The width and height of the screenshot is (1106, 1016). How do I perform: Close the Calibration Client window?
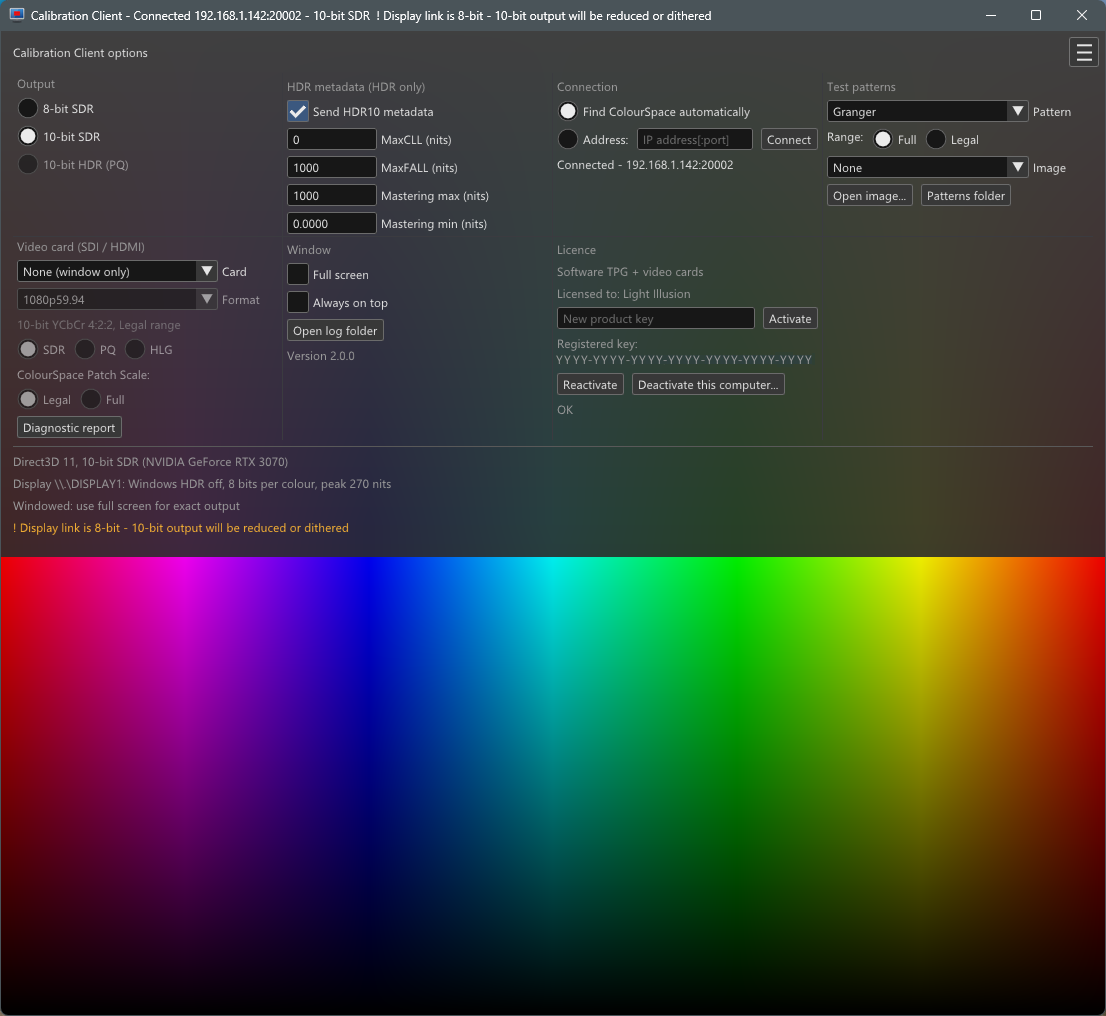click(x=1082, y=15)
